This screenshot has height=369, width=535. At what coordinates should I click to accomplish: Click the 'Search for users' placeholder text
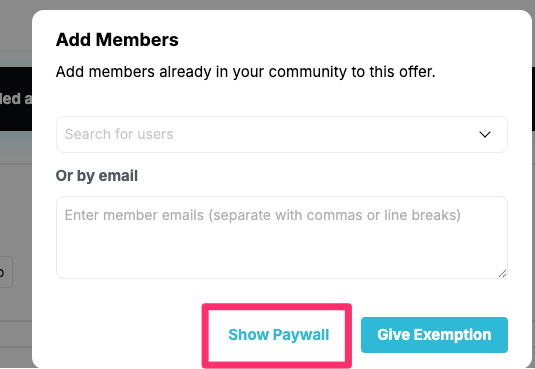(x=119, y=134)
